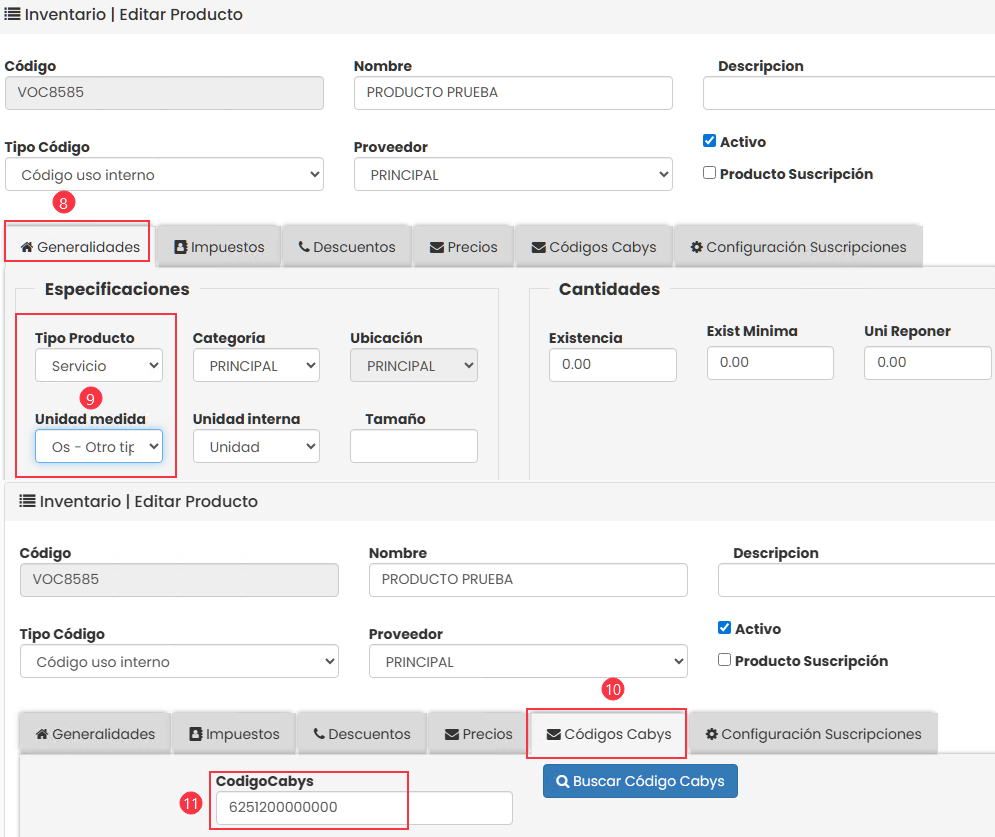Click the gear icon of Configuración Suscripciones in the top form
The width and height of the screenshot is (995, 837).
pyautogui.click(x=696, y=247)
